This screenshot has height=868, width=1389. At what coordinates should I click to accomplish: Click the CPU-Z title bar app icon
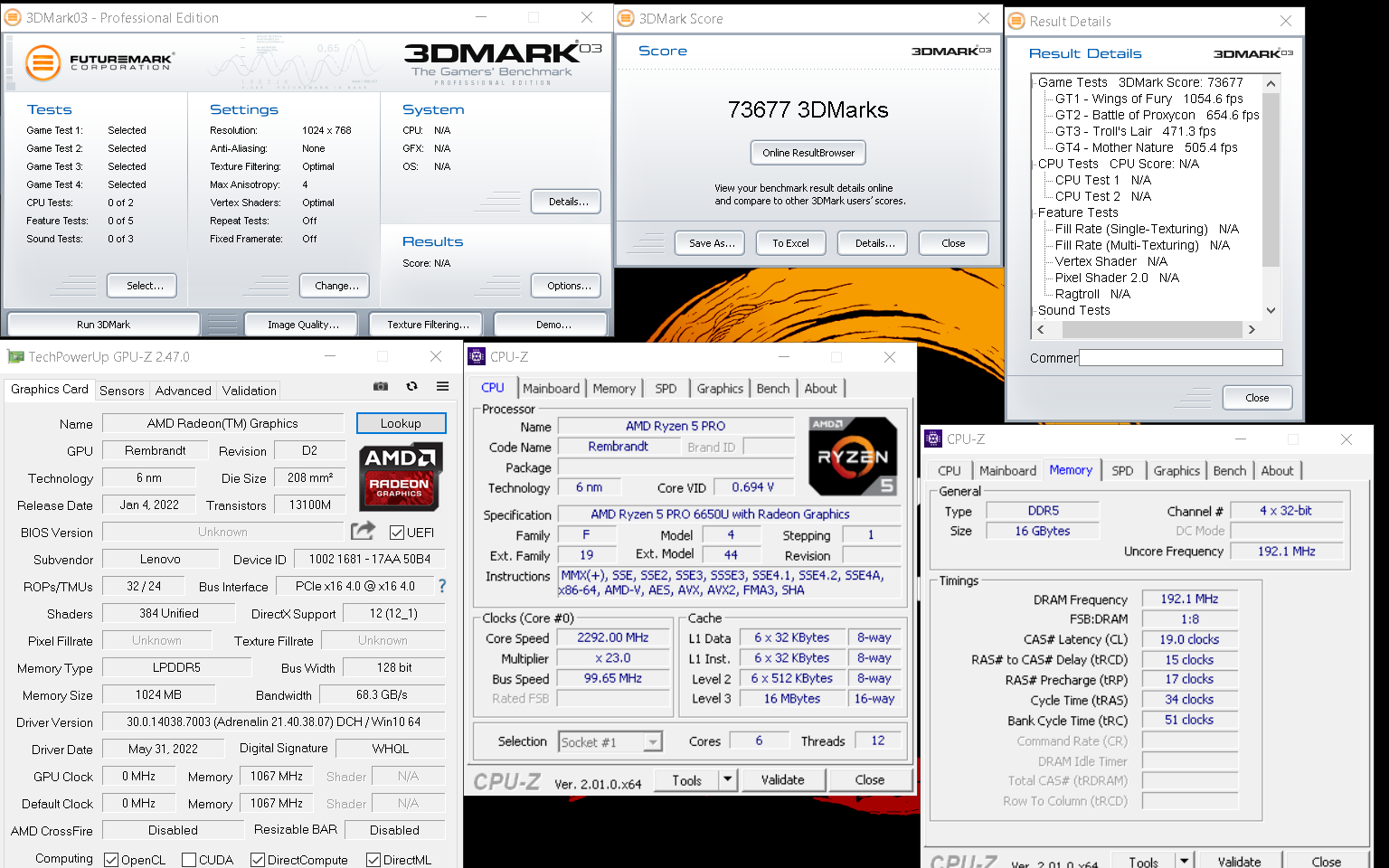pos(477,357)
